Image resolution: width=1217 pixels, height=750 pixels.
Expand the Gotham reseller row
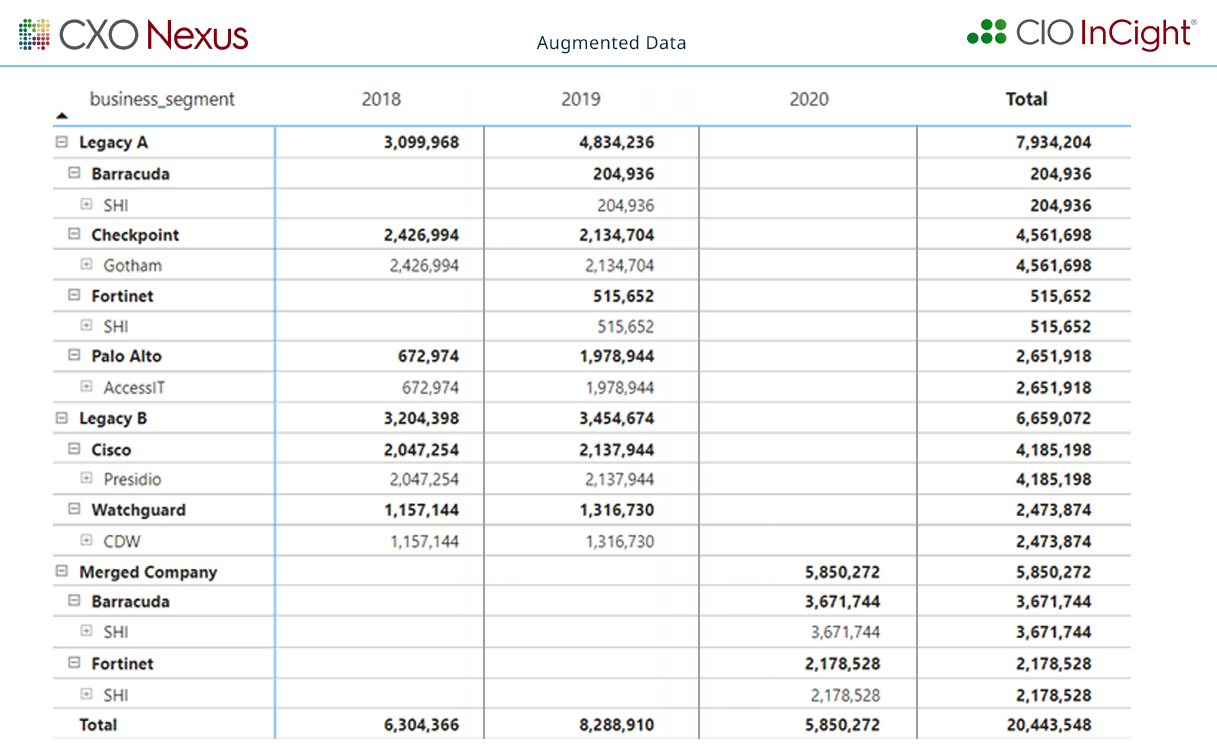click(86, 266)
